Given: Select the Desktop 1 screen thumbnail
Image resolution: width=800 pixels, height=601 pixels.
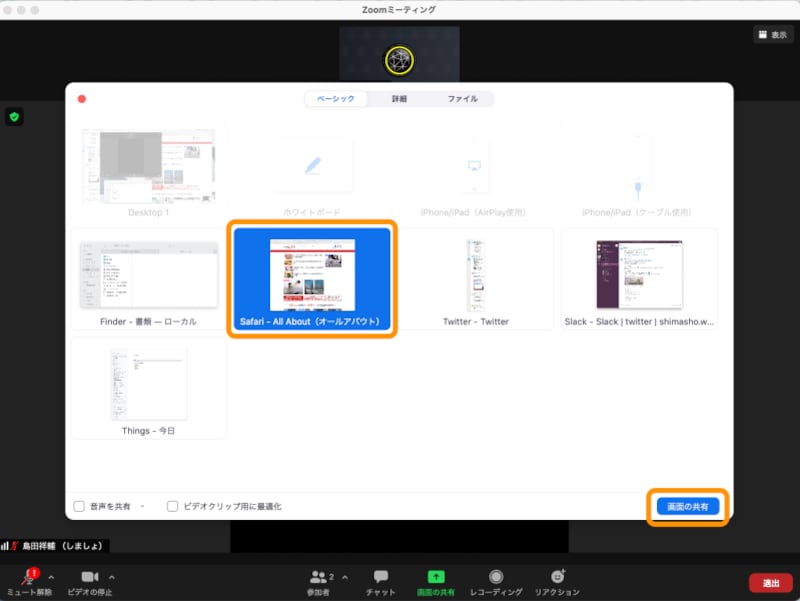Looking at the screenshot, I should click(x=148, y=165).
